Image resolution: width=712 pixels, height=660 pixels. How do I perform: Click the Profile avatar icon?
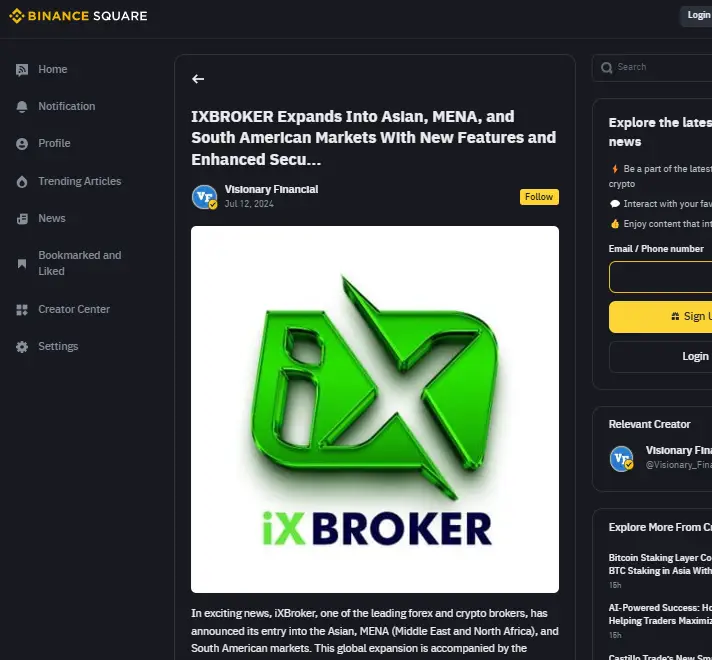22,144
